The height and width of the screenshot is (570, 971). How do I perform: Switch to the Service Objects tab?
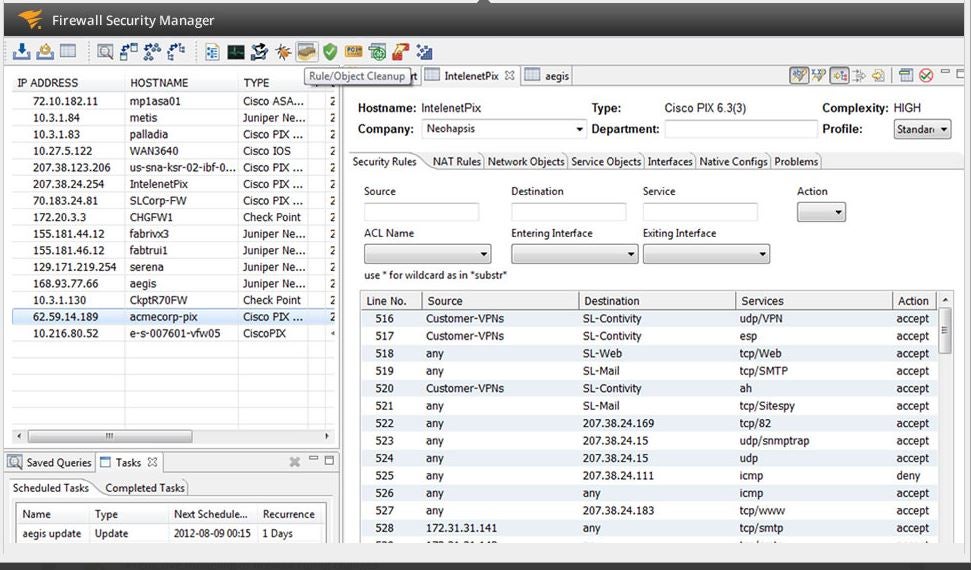pyautogui.click(x=606, y=161)
